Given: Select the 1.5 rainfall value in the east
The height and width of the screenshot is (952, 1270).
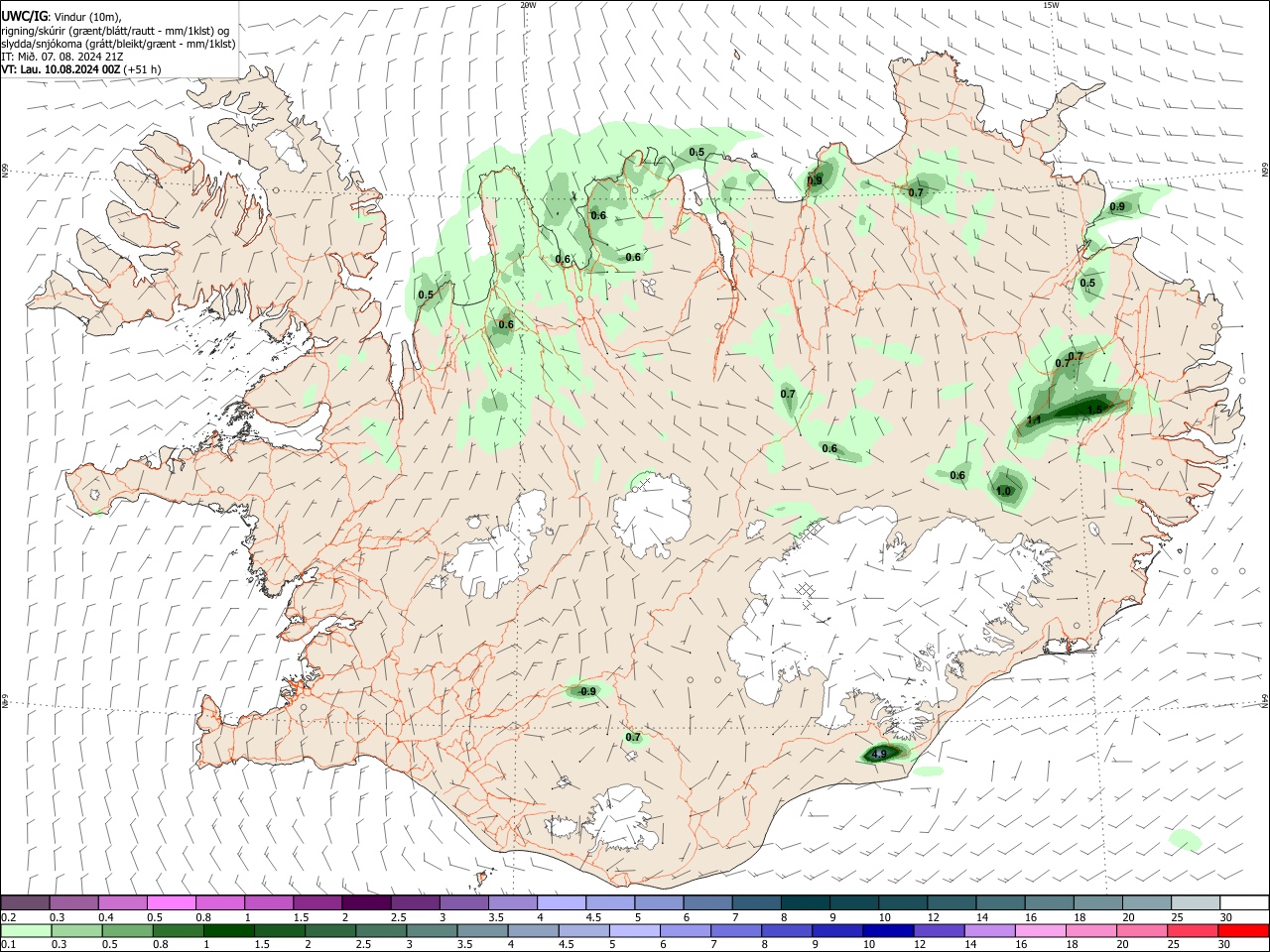Looking at the screenshot, I should click(x=1094, y=410).
